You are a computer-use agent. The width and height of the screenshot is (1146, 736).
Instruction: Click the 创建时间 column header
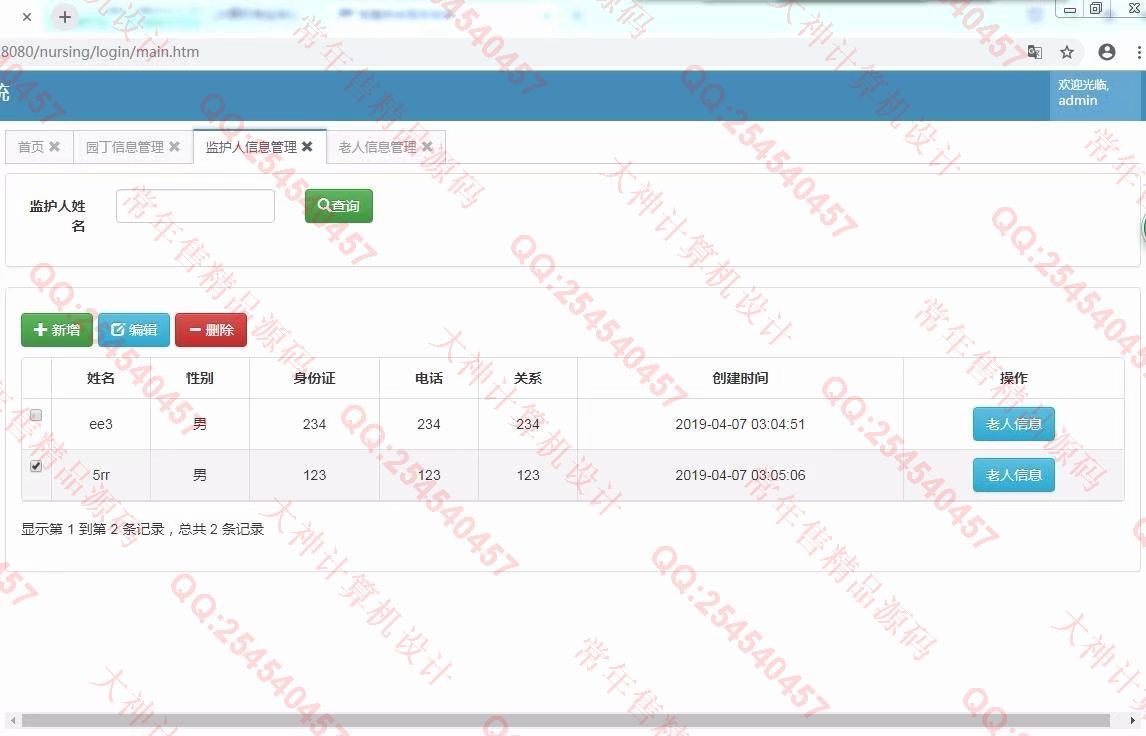(740, 378)
